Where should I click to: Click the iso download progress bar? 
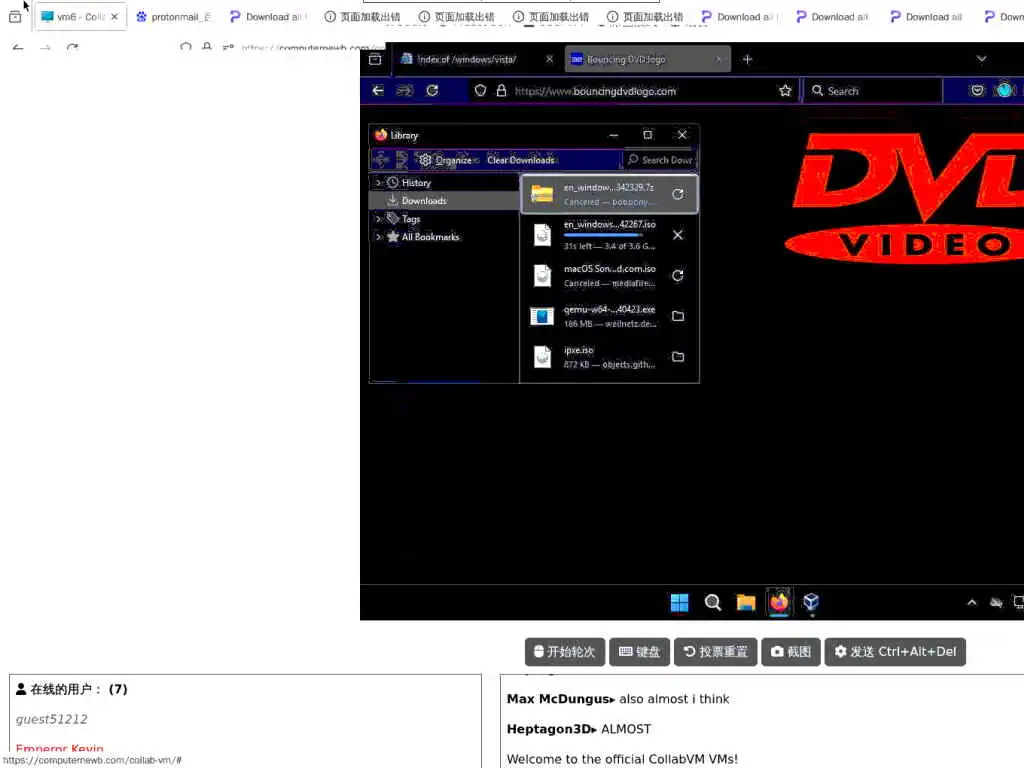point(603,235)
